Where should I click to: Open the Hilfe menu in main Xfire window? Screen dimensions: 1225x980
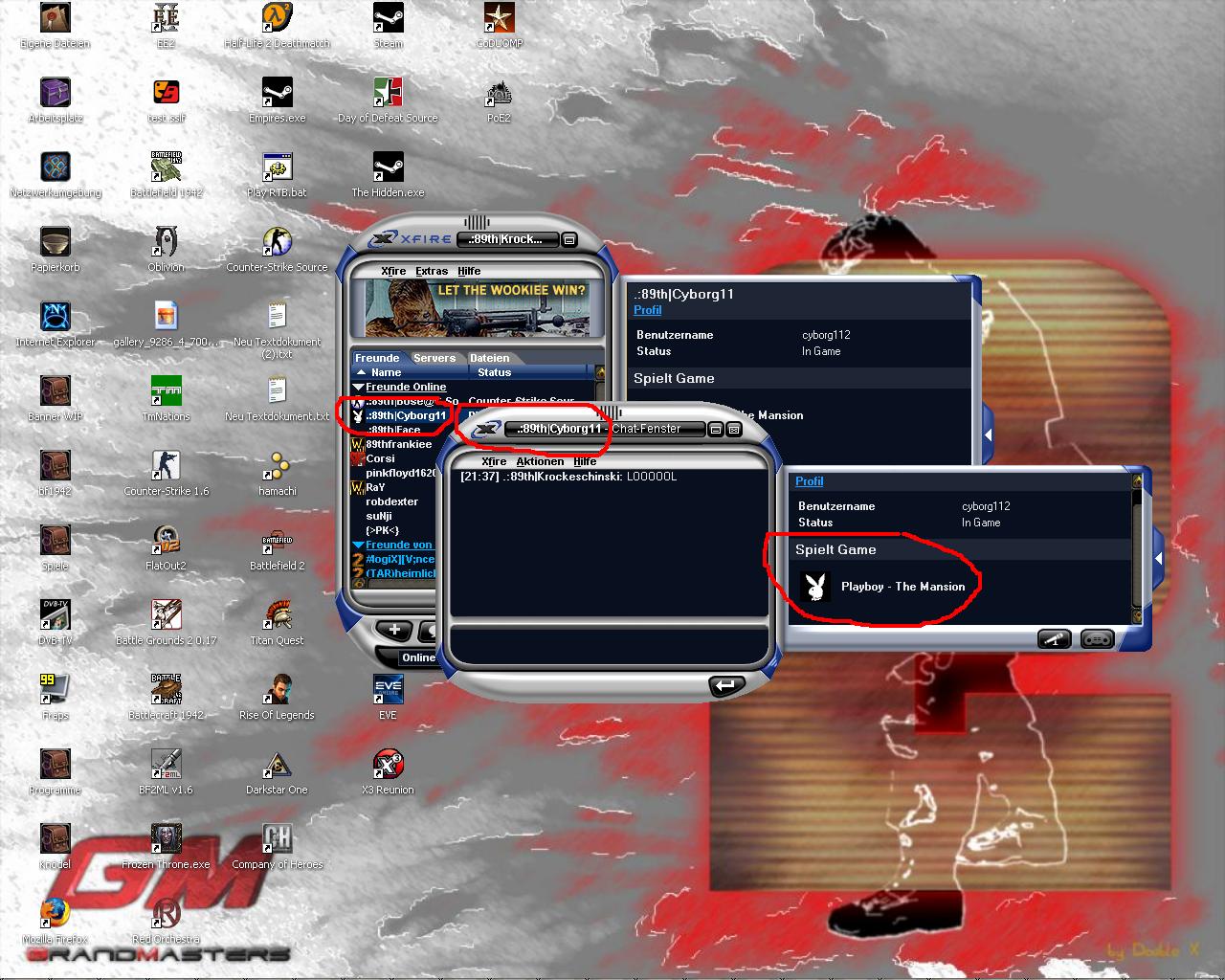pos(469,271)
